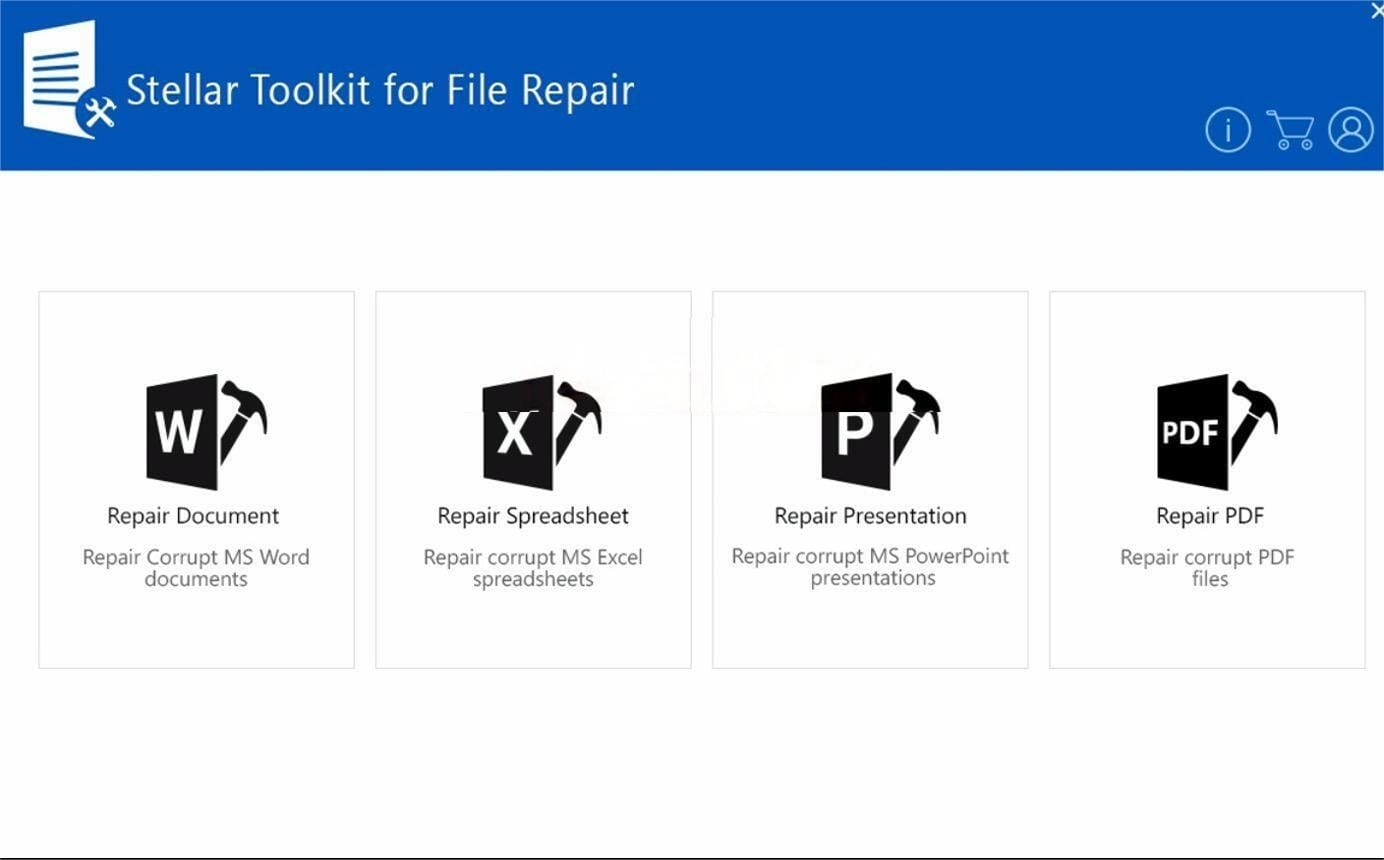This screenshot has height=860, width=1384.
Task: Click "Repair corrupt MS PowerPoint presentations" text
Action: pyautogui.click(x=870, y=567)
